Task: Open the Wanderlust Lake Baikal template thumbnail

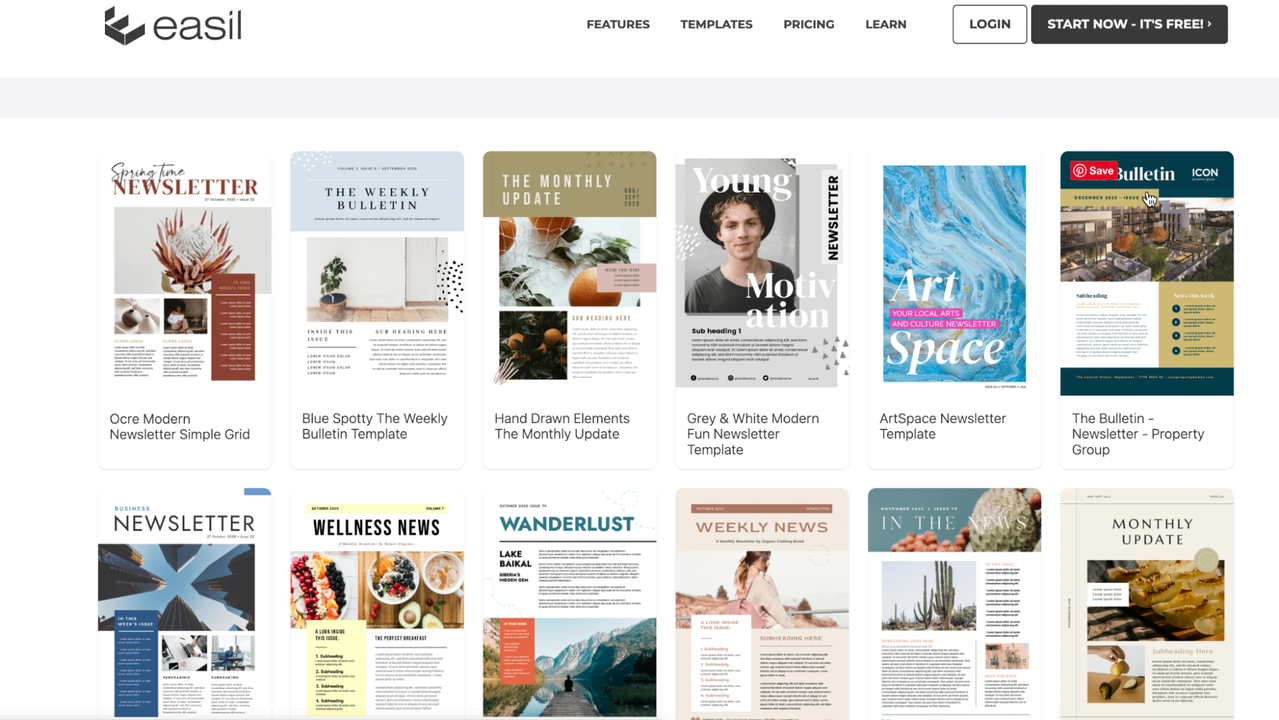Action: click(569, 600)
